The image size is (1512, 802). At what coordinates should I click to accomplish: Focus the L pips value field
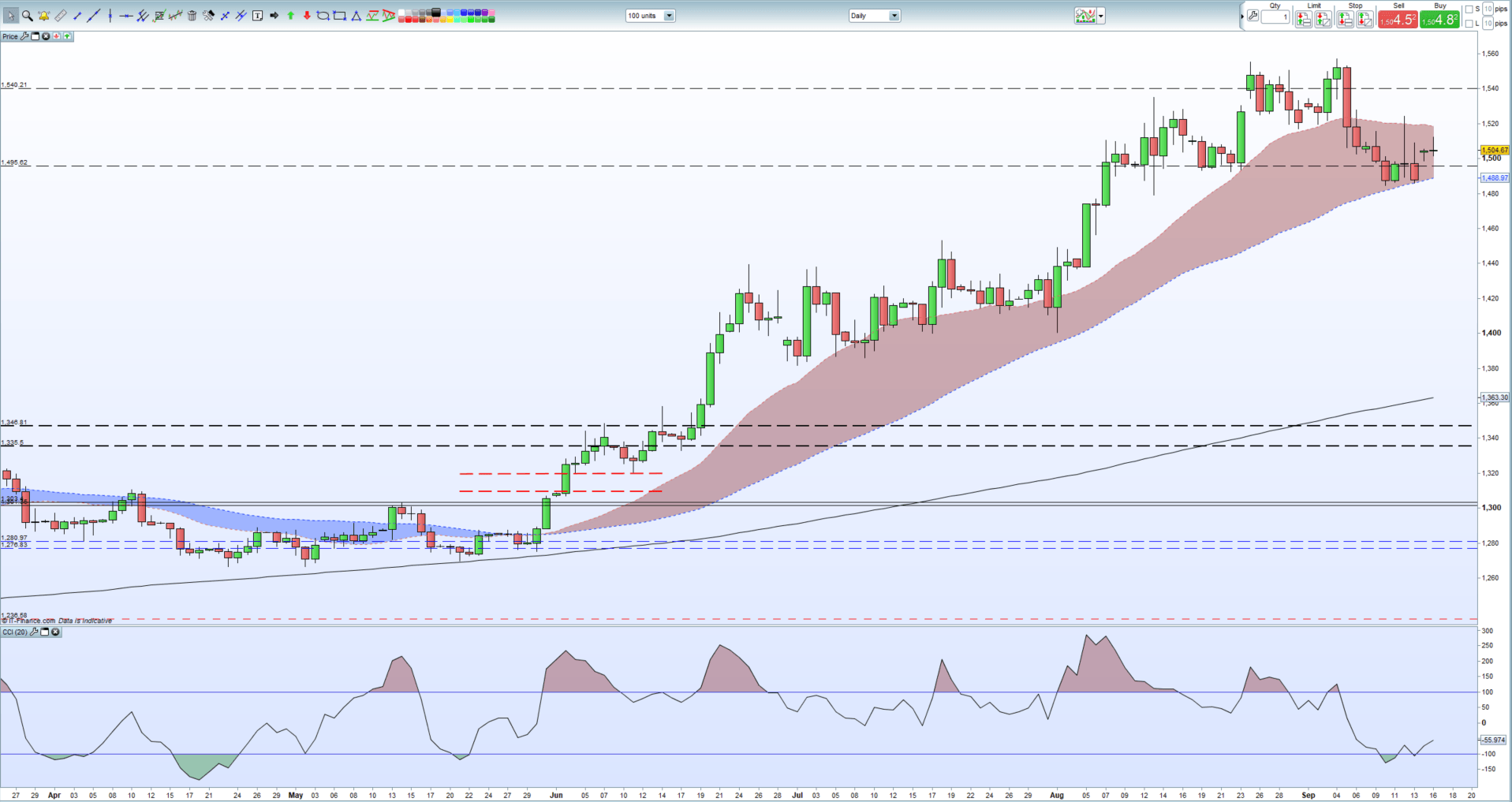(x=1488, y=24)
